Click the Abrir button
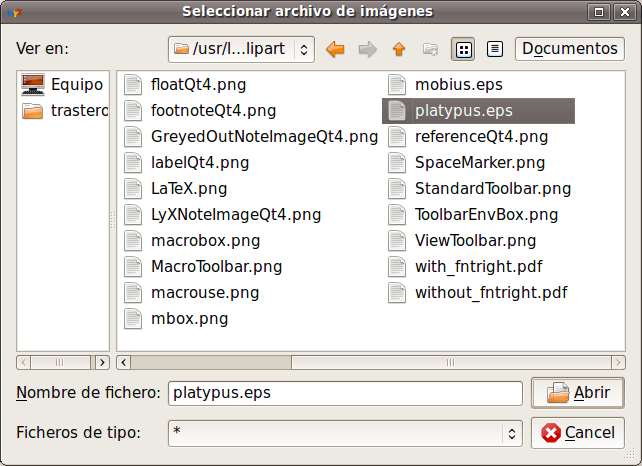This screenshot has height=466, width=642. click(578, 393)
